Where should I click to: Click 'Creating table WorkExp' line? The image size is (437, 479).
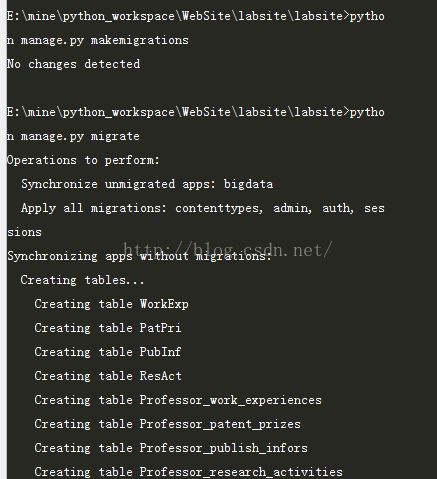tap(111, 304)
